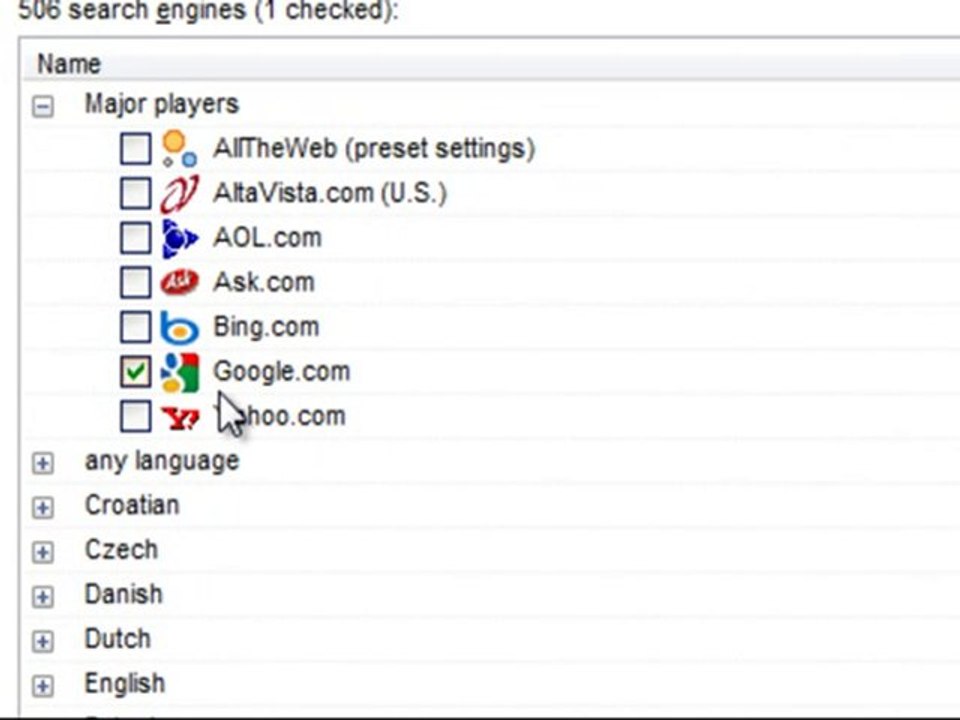Check the AllTheWeb (preset settings) checkbox
The height and width of the screenshot is (720, 960).
click(135, 149)
